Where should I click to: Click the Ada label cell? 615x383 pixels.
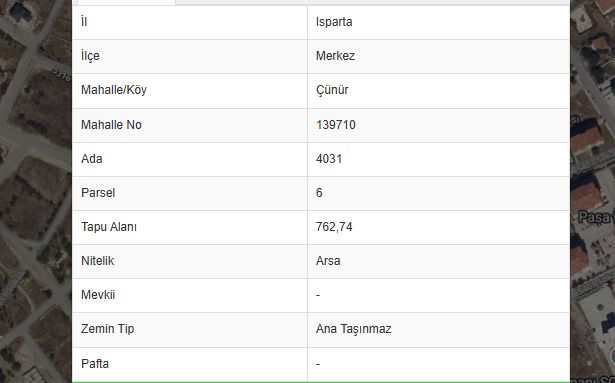pyautogui.click(x=190, y=159)
